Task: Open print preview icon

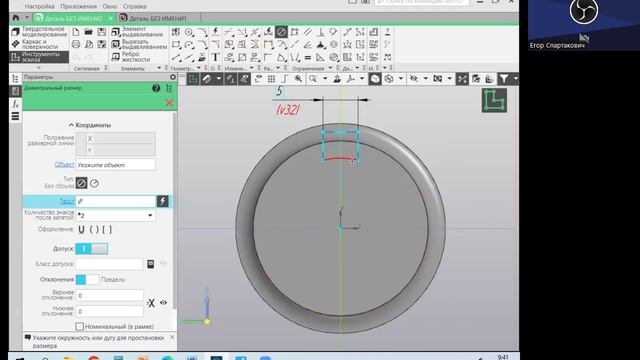Action: coord(89,44)
